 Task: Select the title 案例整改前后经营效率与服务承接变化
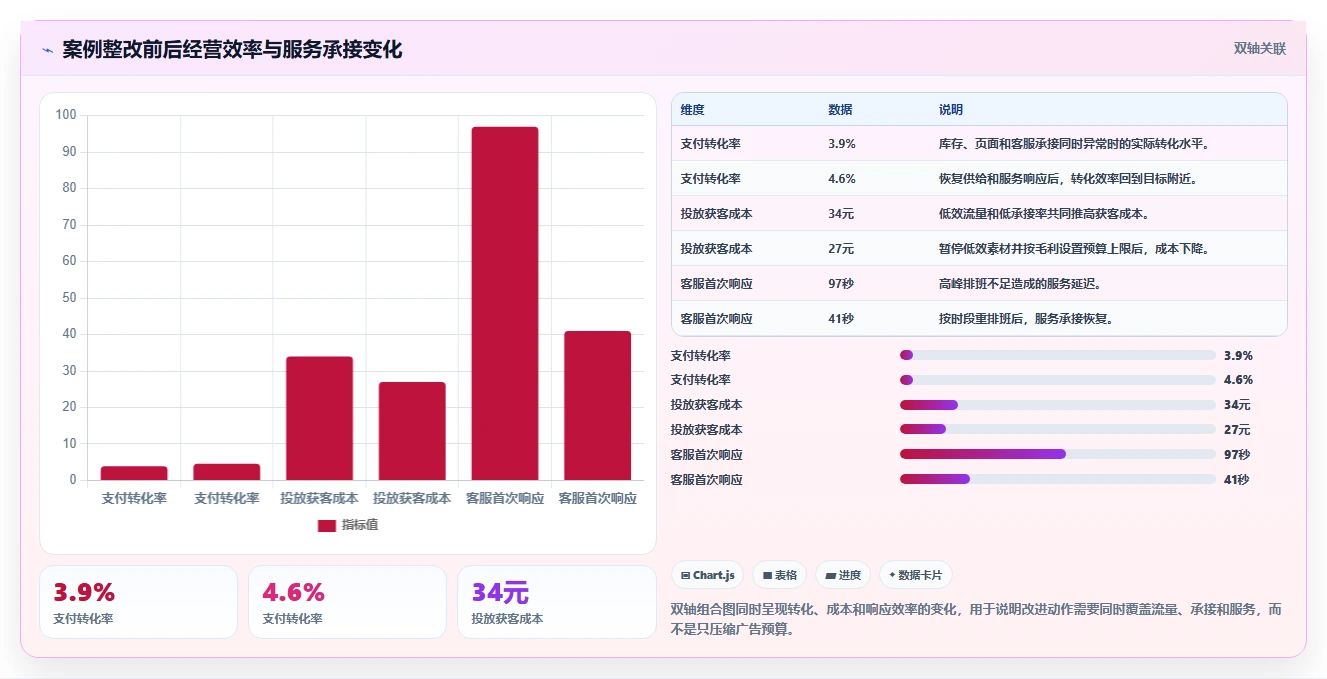(232, 50)
